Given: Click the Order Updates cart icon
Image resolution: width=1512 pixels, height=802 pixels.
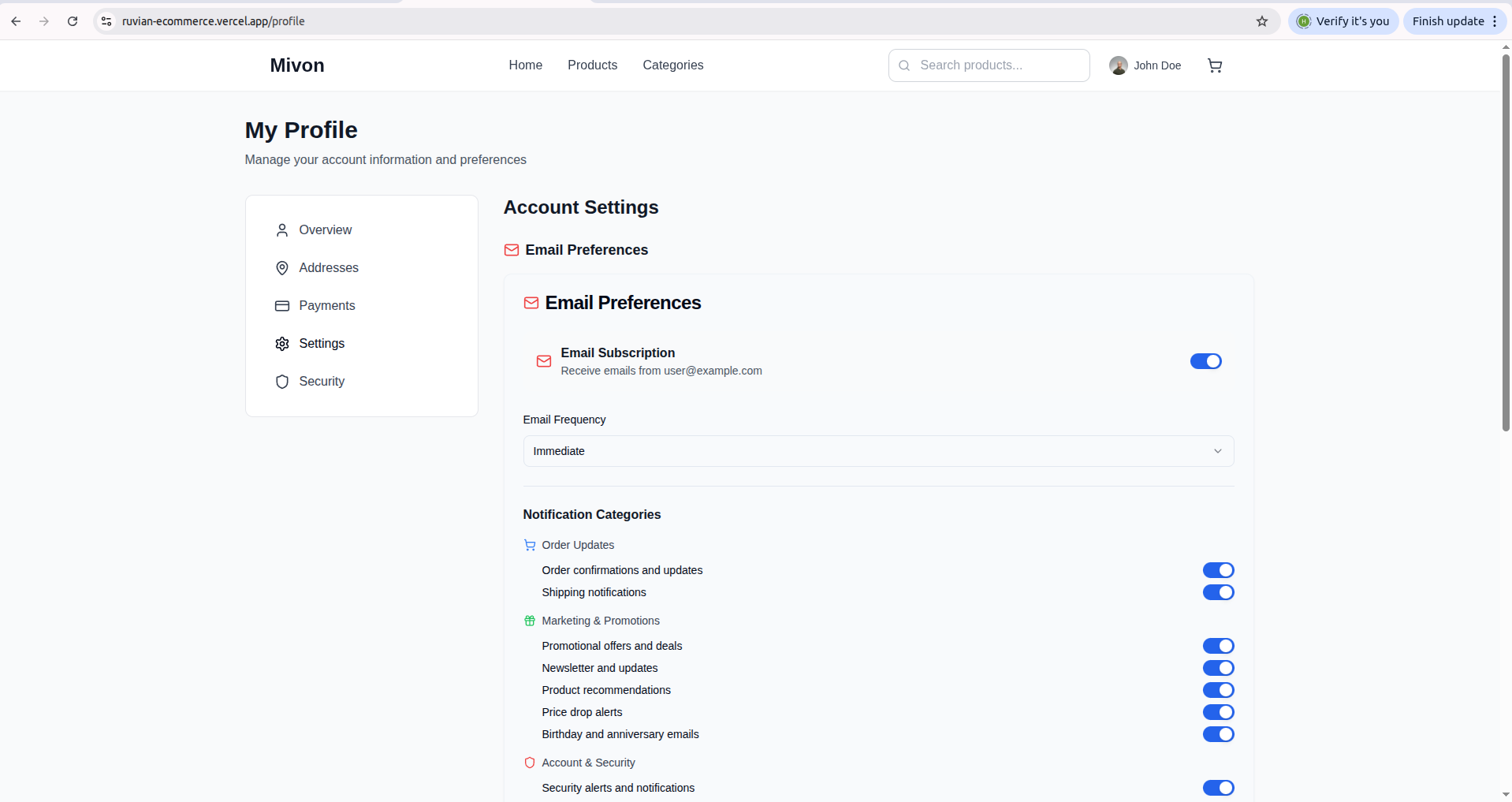Looking at the screenshot, I should 530,545.
